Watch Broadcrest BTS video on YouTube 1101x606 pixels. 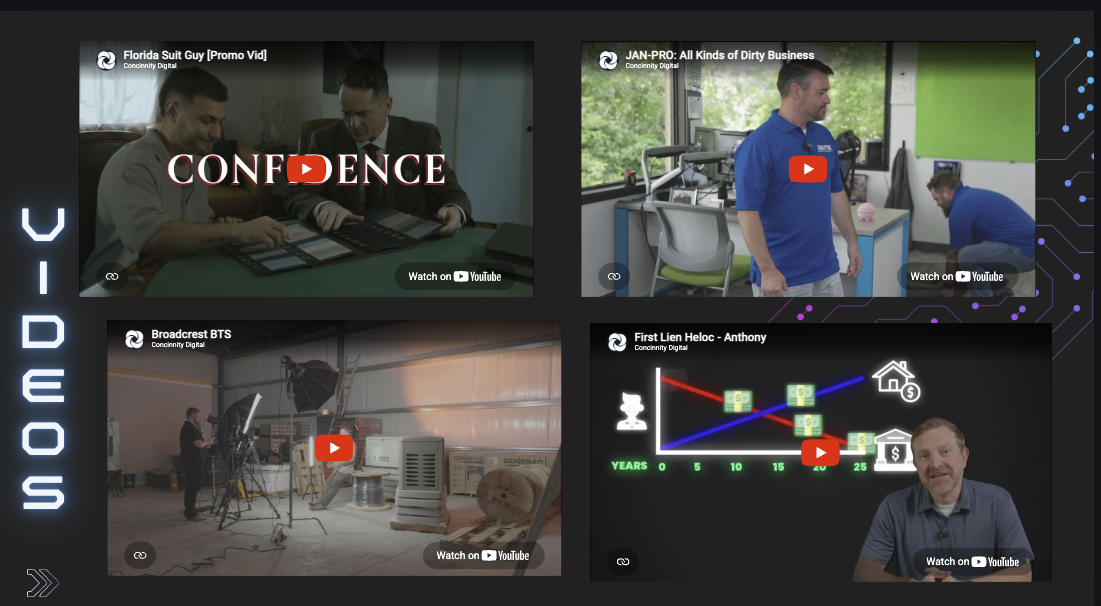(483, 555)
